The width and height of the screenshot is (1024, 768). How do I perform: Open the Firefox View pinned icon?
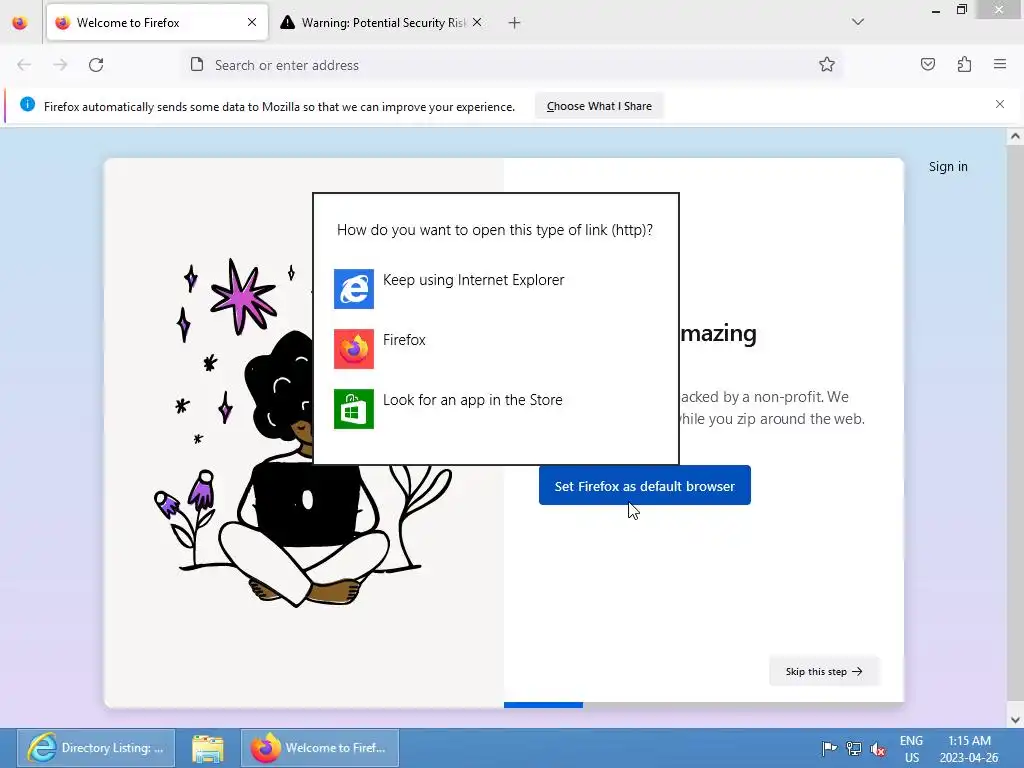20,23
